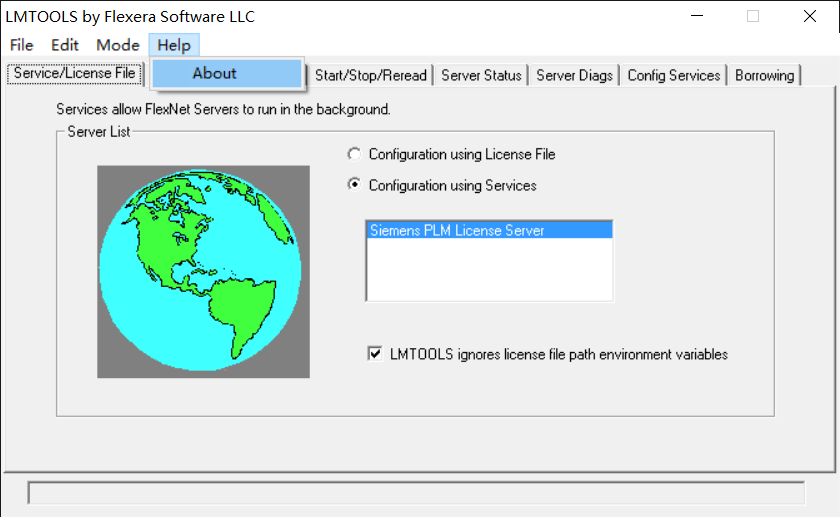Open the Server Status tab
Screen dimensions: 840x517
(481, 75)
